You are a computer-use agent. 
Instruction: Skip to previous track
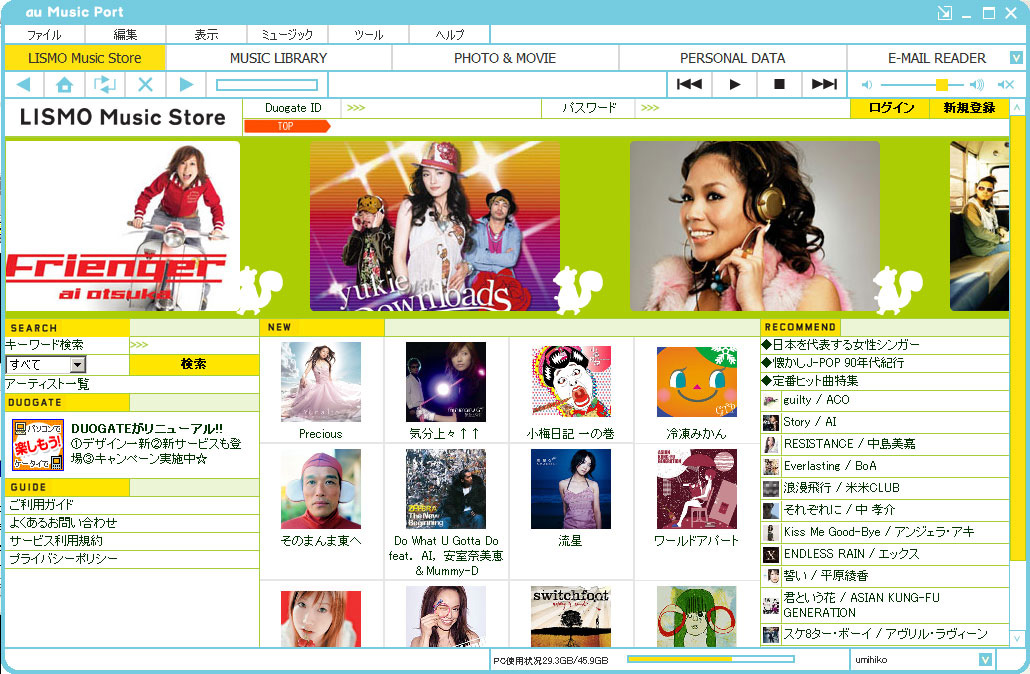click(689, 84)
